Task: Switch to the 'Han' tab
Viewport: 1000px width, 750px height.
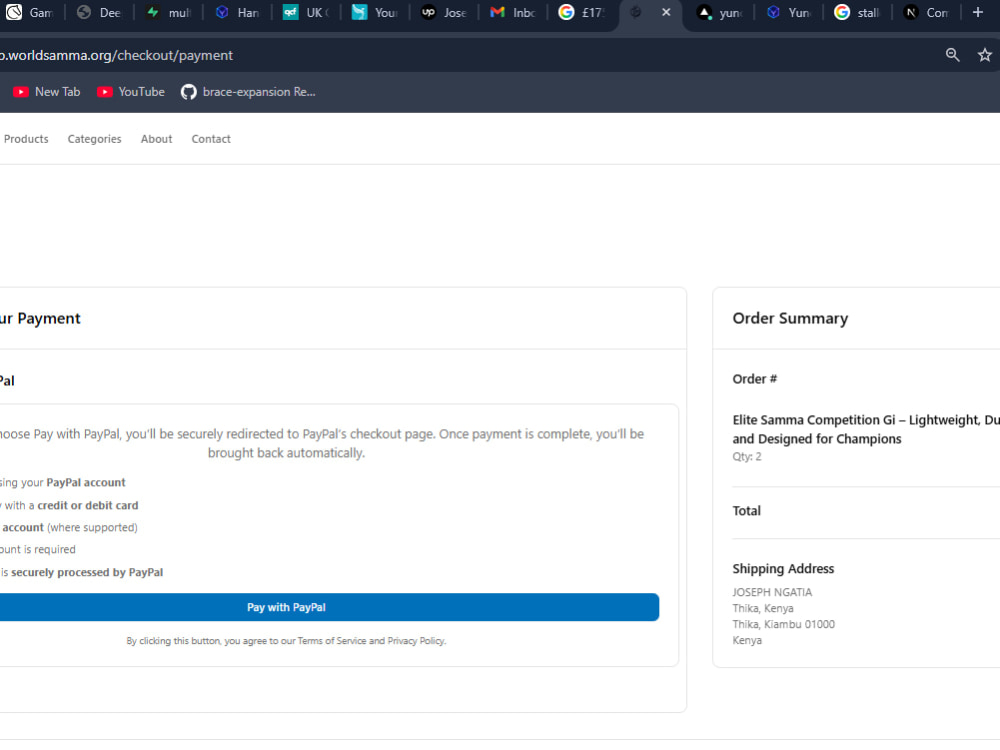Action: [x=237, y=13]
